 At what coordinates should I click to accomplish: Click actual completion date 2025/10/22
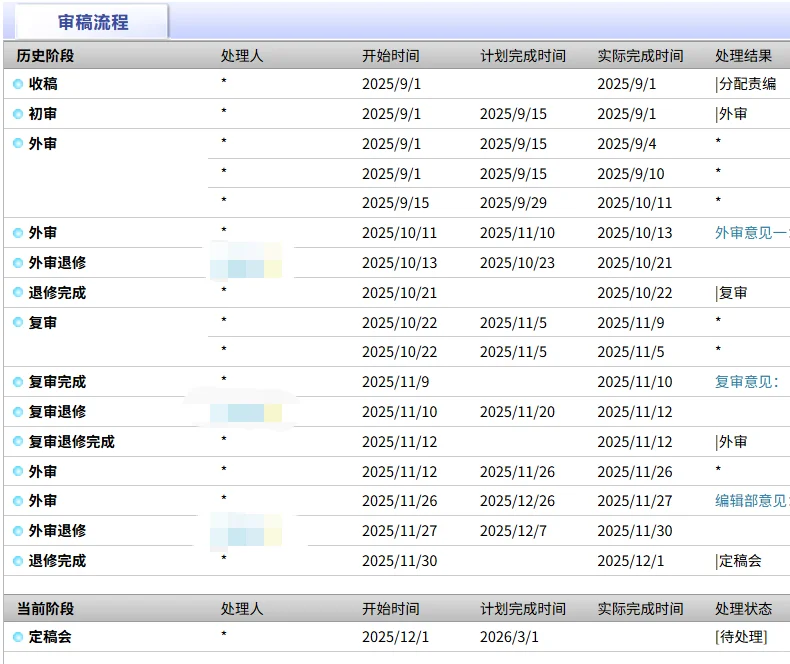point(635,293)
